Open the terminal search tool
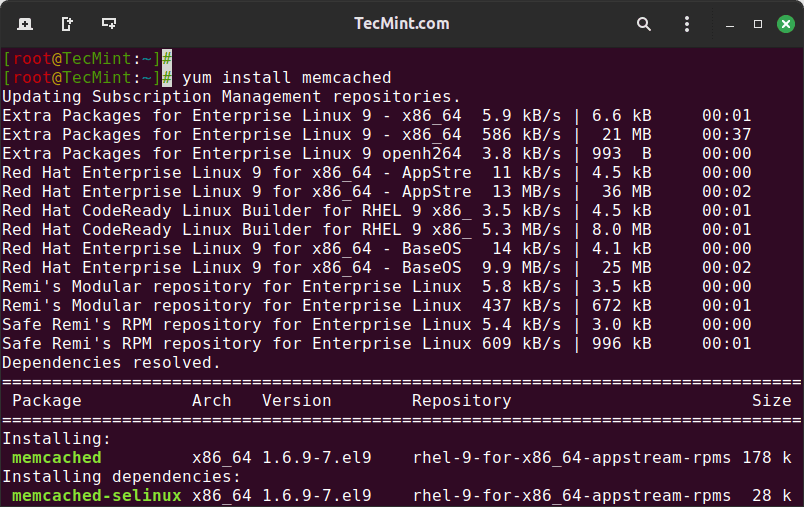Screen dimensions: 804x507 point(644,24)
